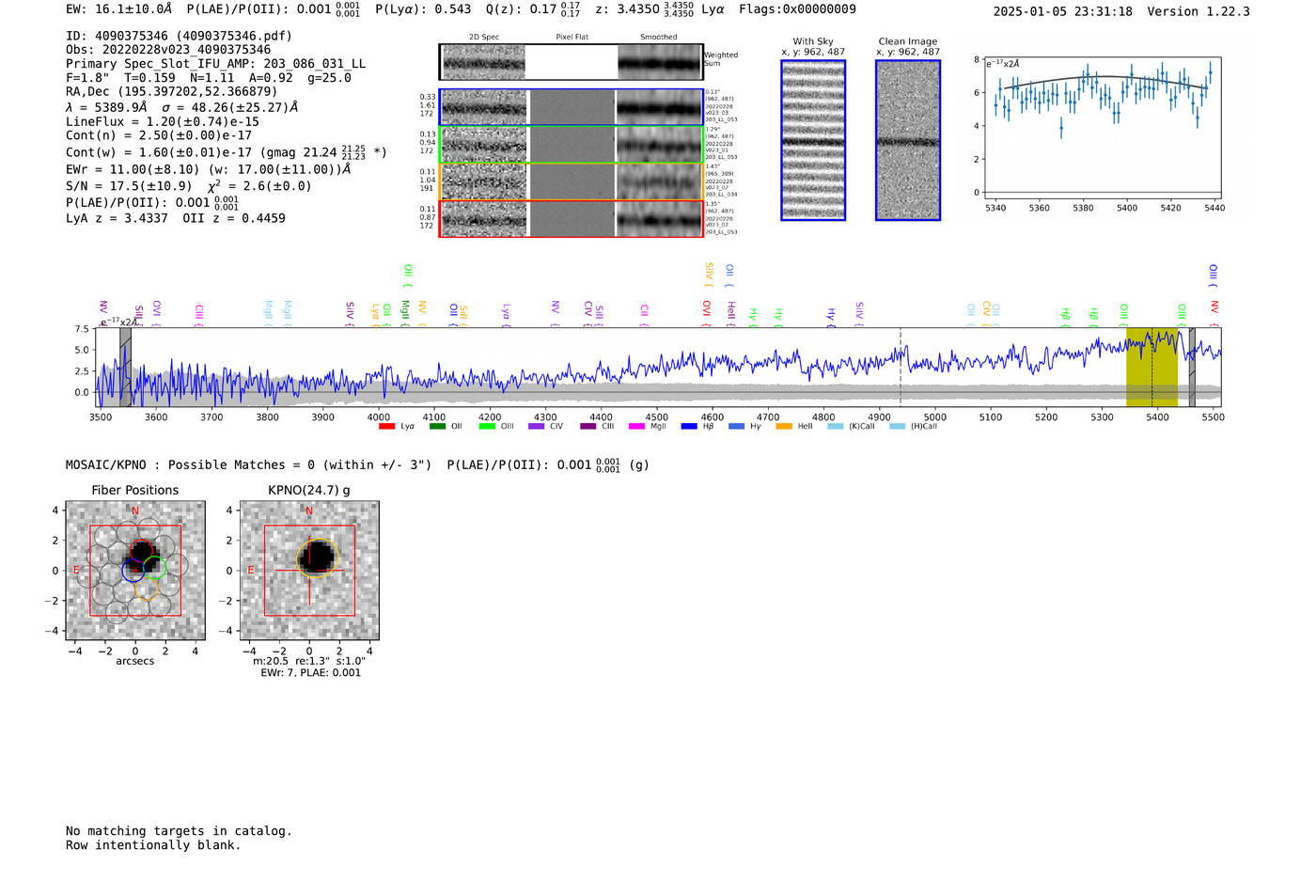The image size is (1316, 896).
Task: Click 'No matching targets in catalog.' text
Action: (x=179, y=831)
